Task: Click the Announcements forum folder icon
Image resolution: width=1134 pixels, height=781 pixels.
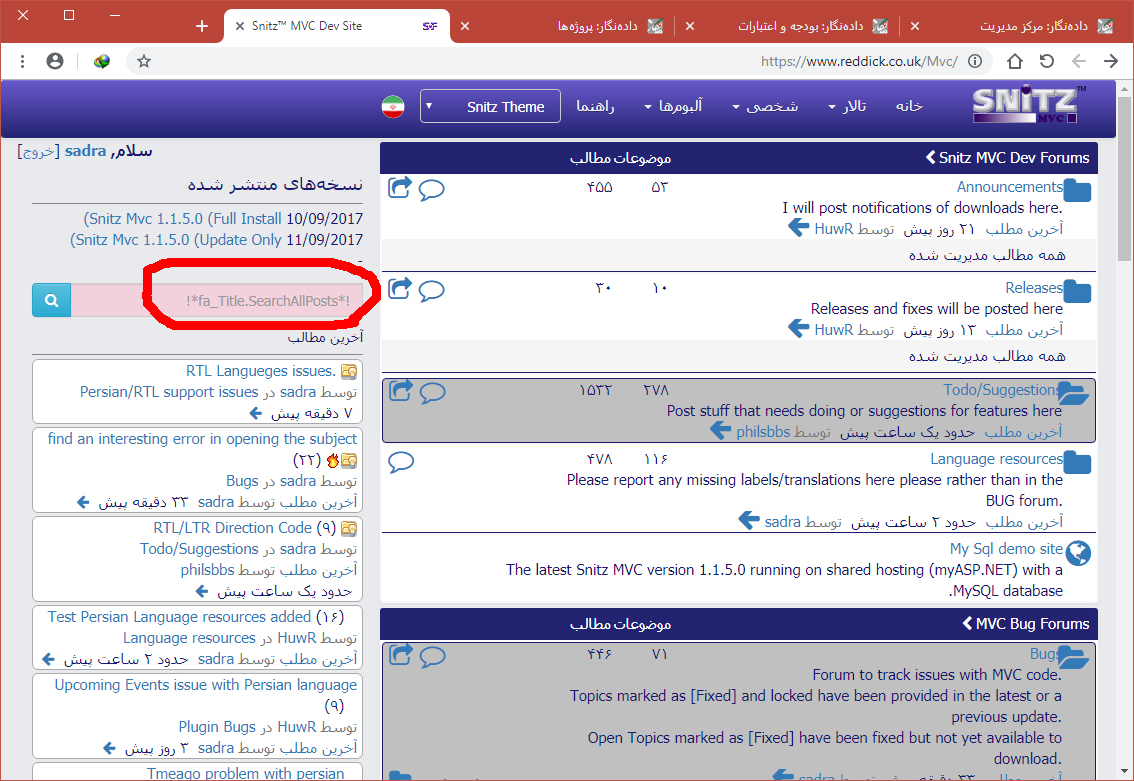Action: coord(1077,190)
